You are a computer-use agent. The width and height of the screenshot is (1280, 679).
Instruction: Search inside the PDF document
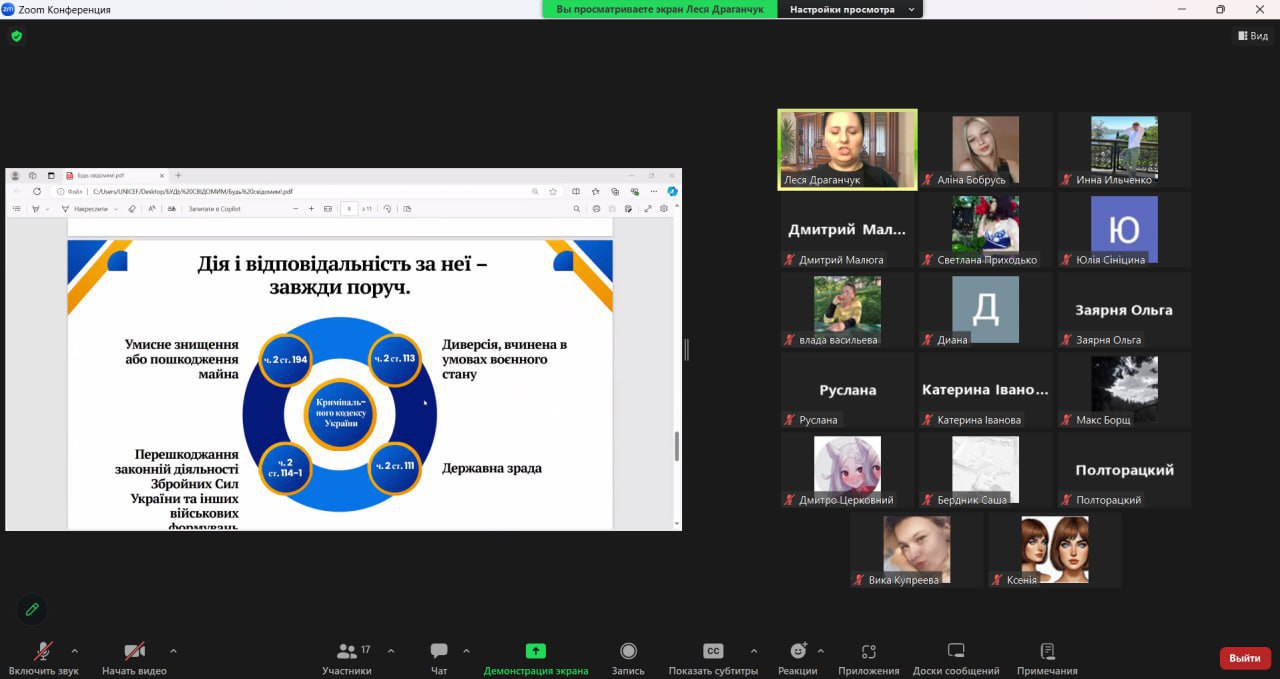[x=577, y=209]
